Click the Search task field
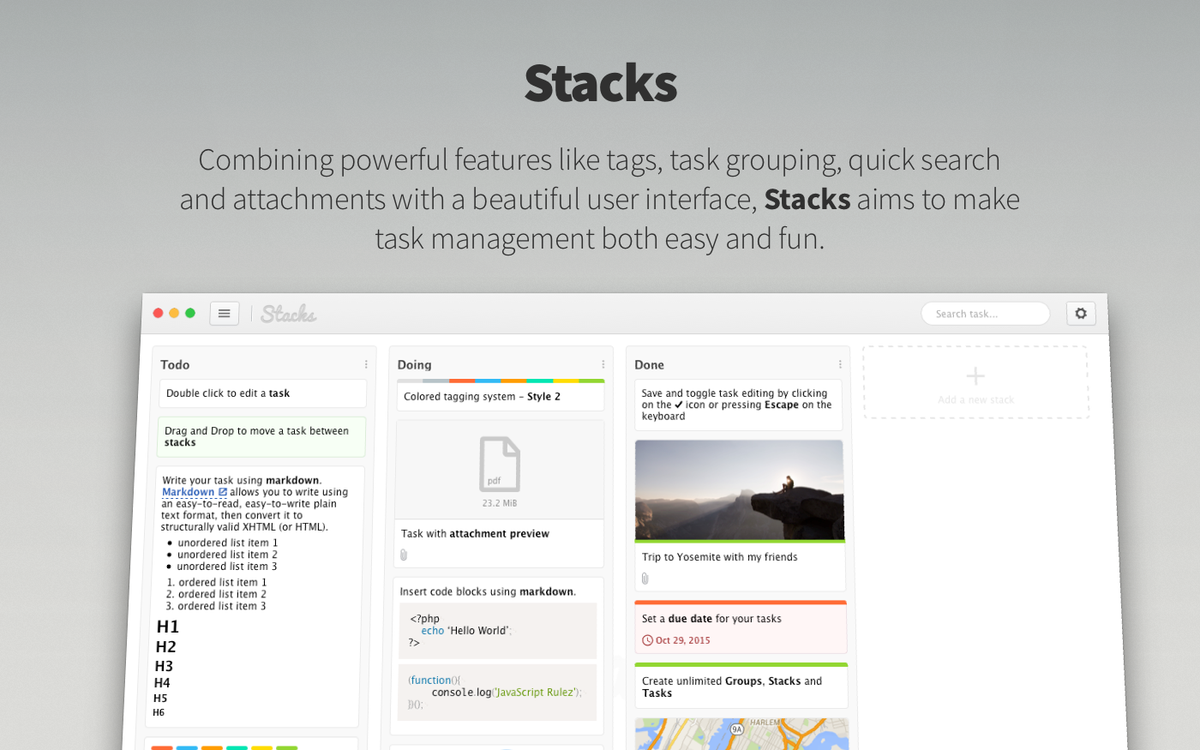The image size is (1200, 750). point(985,313)
